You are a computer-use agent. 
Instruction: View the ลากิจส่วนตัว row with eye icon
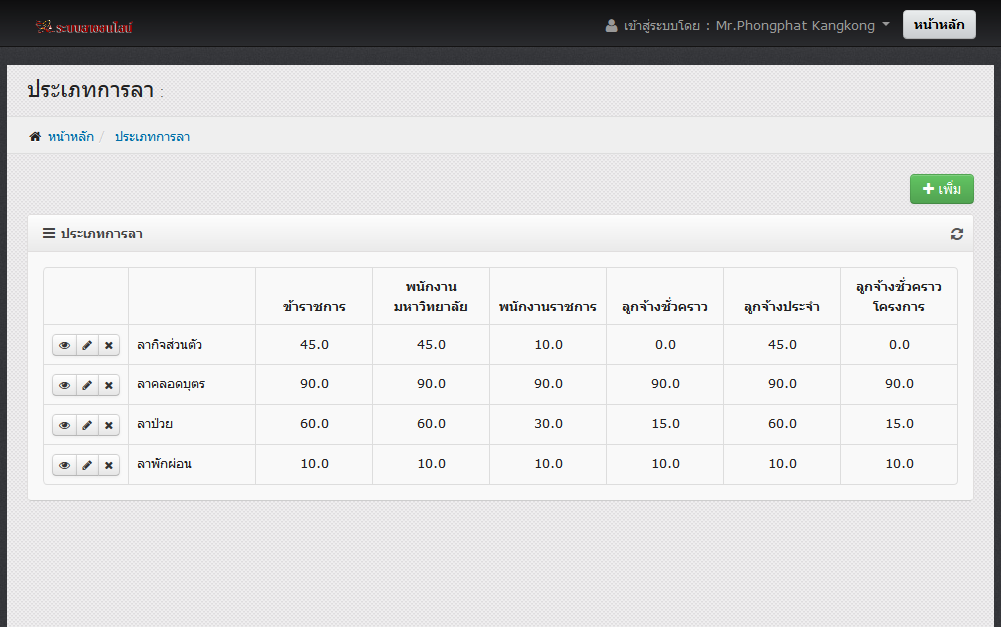(x=64, y=345)
